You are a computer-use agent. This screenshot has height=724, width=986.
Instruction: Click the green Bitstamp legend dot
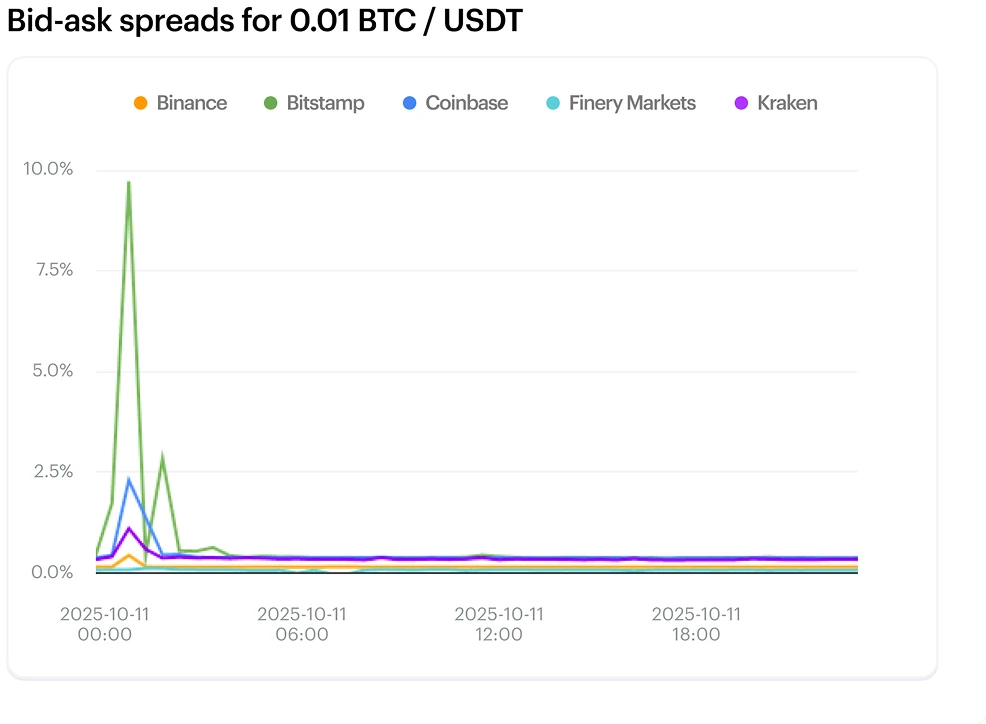pos(270,103)
